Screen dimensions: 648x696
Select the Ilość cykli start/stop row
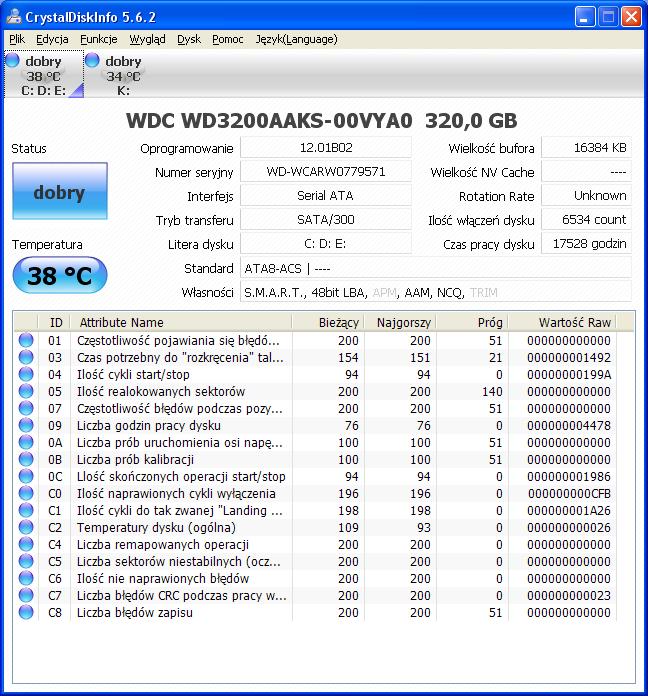[315, 374]
